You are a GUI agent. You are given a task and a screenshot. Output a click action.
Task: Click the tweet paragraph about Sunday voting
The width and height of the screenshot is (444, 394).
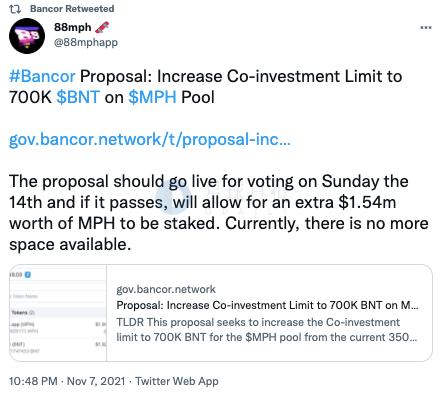(x=219, y=213)
